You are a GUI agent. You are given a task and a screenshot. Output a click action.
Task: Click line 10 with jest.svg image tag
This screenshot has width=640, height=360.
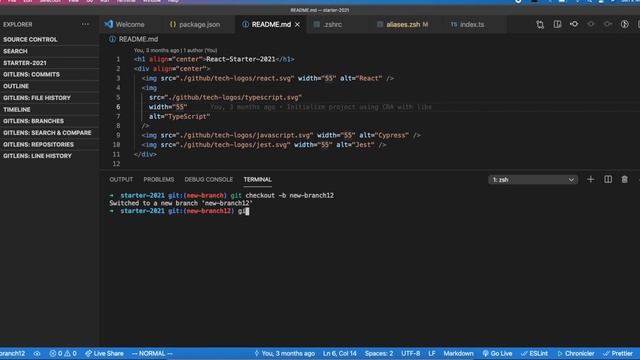[264, 145]
